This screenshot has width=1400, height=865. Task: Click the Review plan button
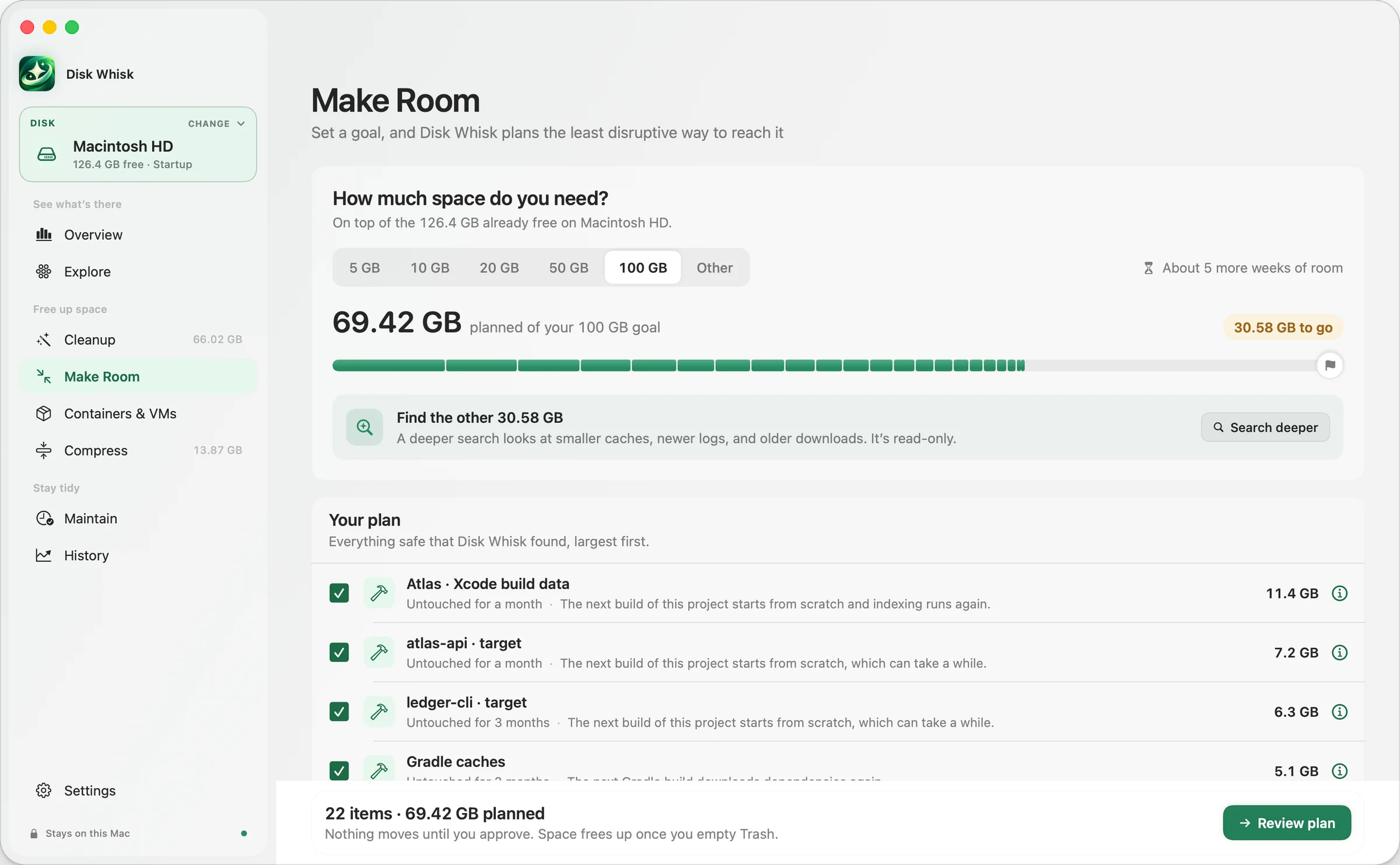[1287, 823]
